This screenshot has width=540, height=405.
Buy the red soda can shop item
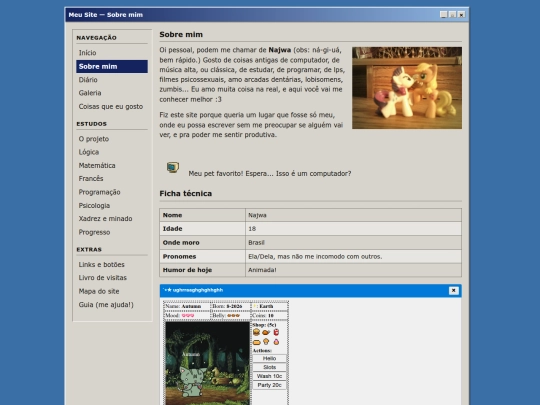point(276,332)
